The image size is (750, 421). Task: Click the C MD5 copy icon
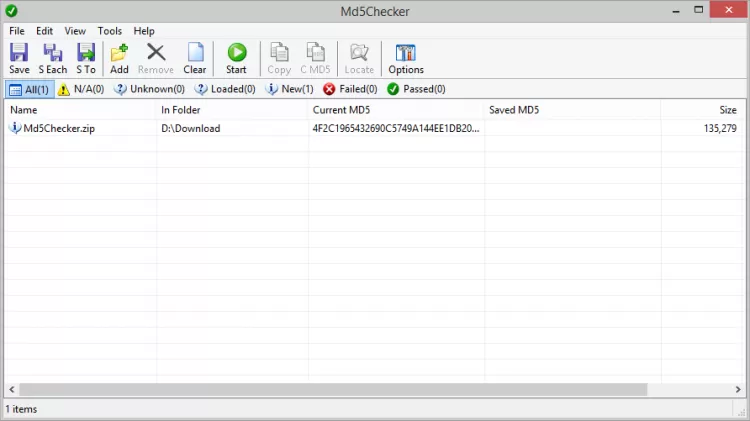pos(315,58)
